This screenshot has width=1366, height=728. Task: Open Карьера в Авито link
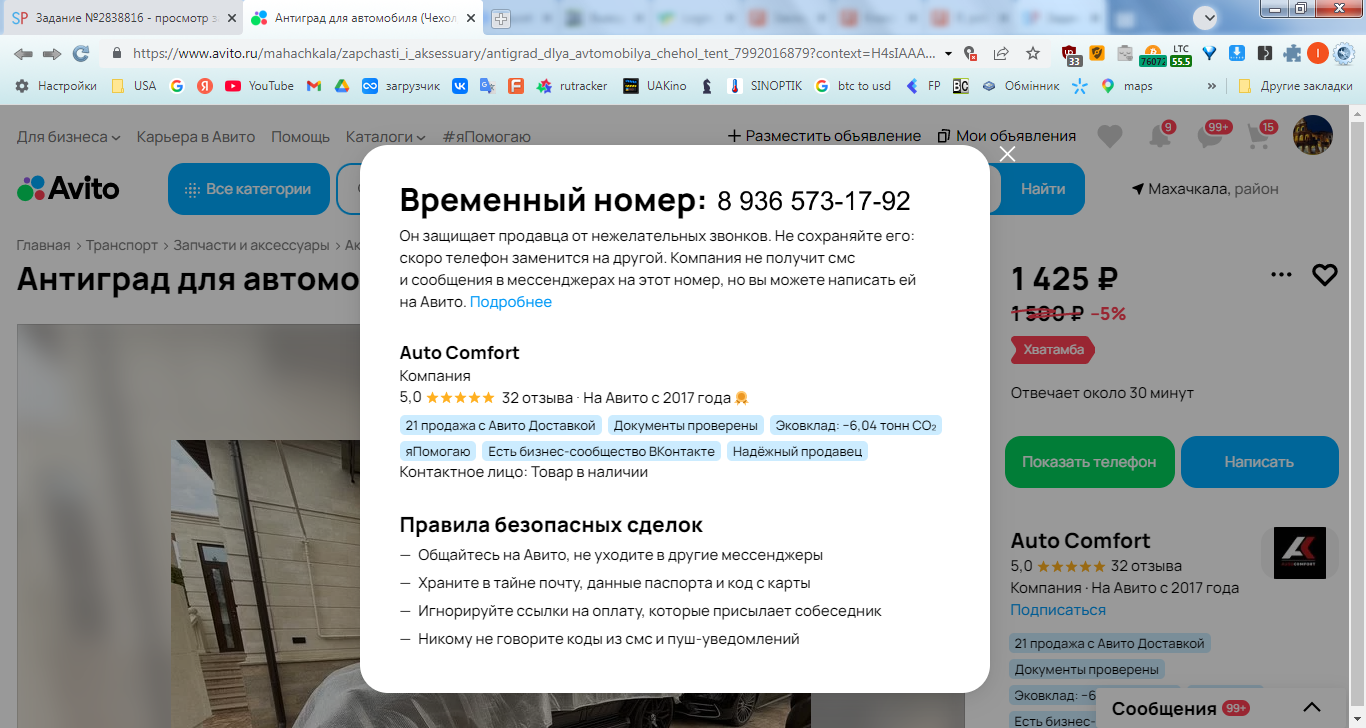click(x=196, y=136)
